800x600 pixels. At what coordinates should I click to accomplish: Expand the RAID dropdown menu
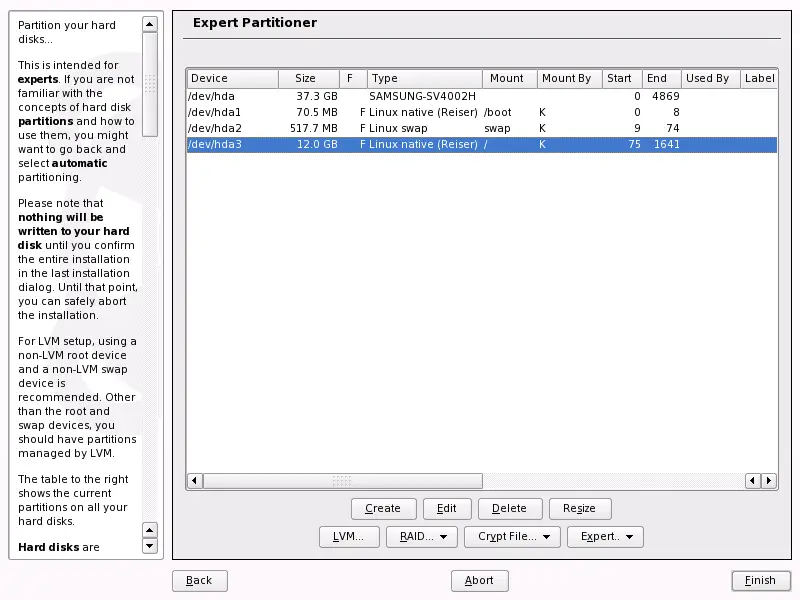pyautogui.click(x=421, y=537)
